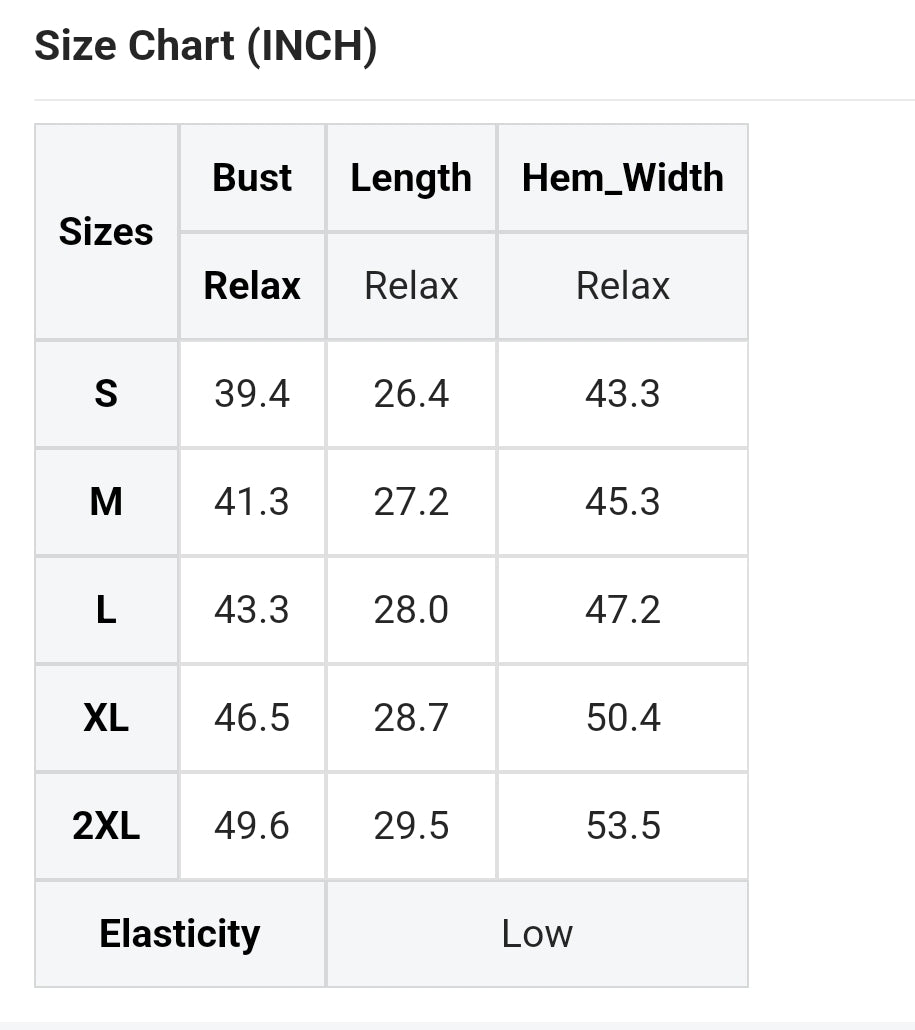Click the Hem_Width column header
This screenshot has width=915, height=1030.
coord(622,178)
